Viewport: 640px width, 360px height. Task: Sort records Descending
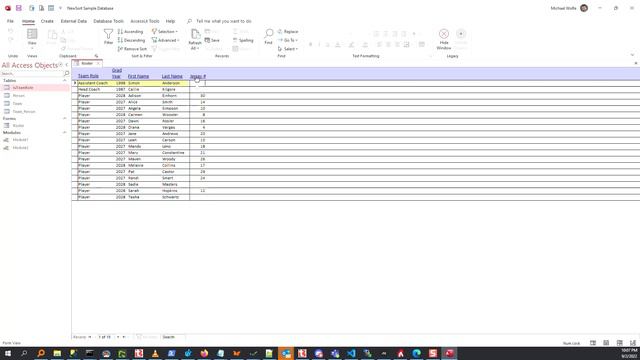point(131,40)
